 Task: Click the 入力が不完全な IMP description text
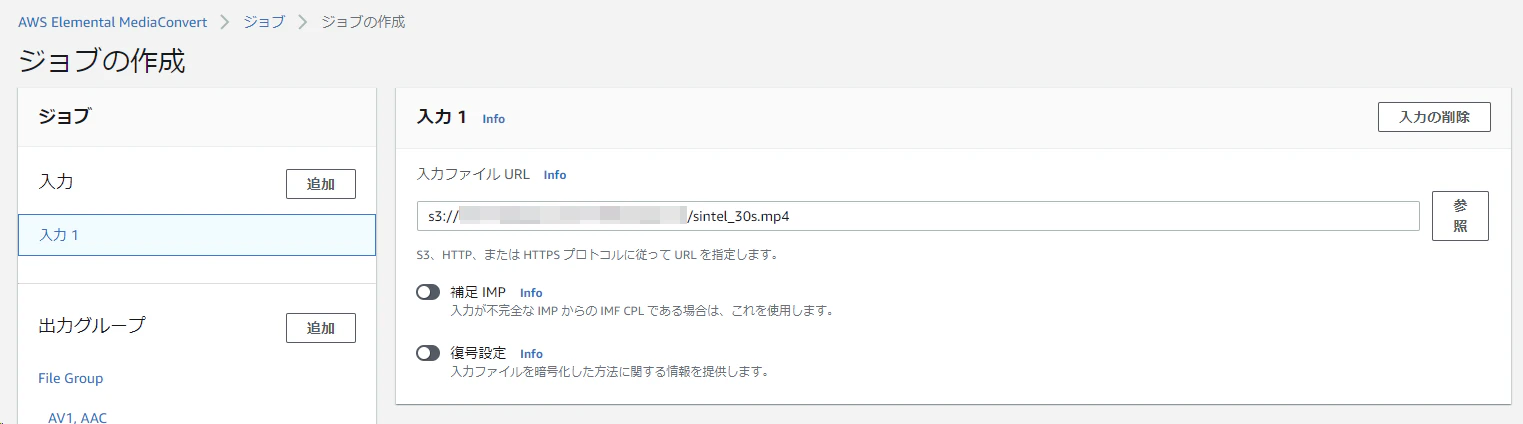(x=642, y=311)
